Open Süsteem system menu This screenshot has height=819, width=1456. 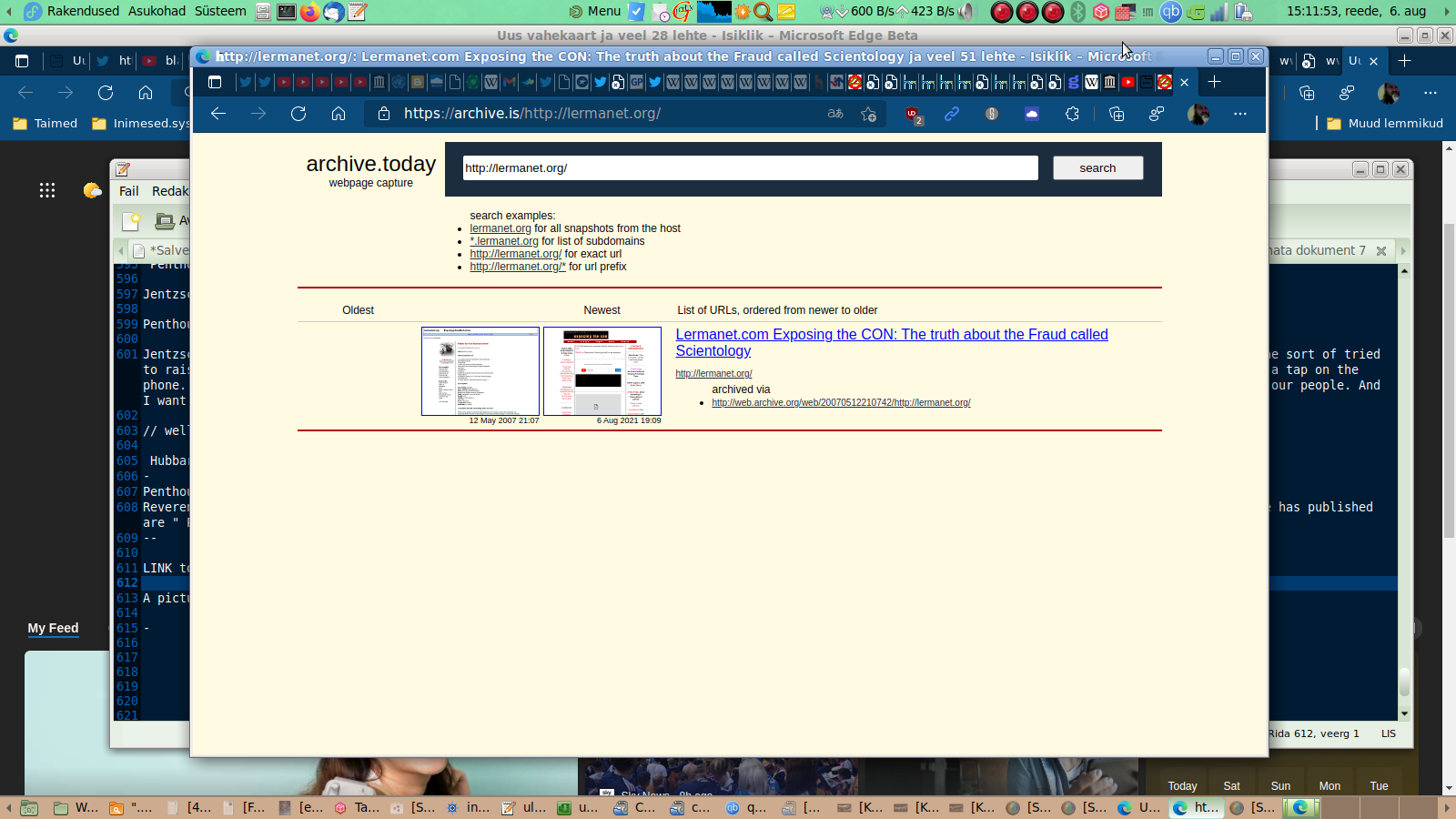click(x=220, y=11)
